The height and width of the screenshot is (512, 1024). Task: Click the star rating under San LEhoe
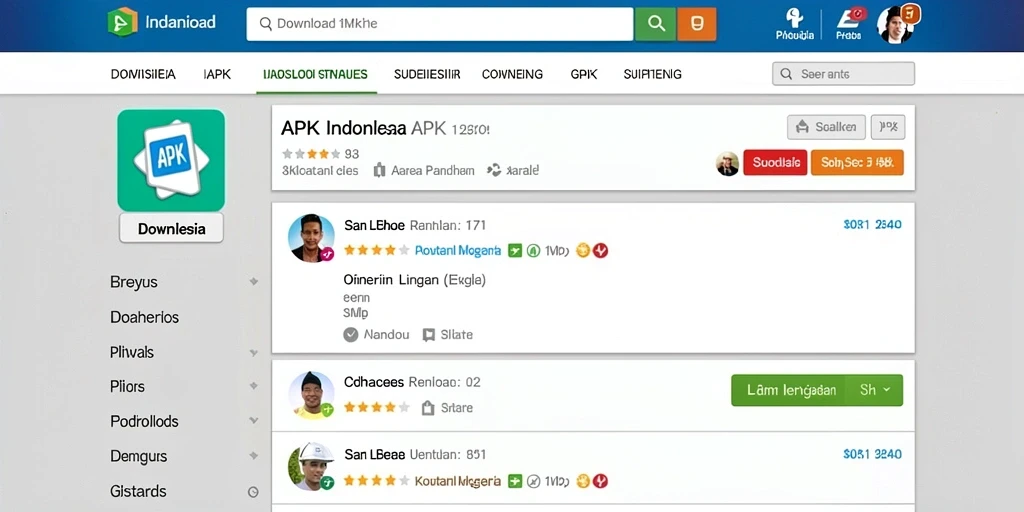tap(376, 250)
